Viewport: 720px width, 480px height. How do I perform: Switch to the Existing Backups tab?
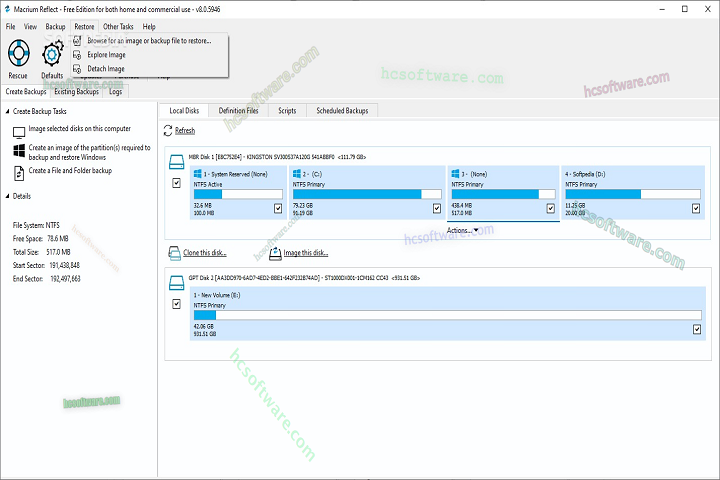click(77, 91)
